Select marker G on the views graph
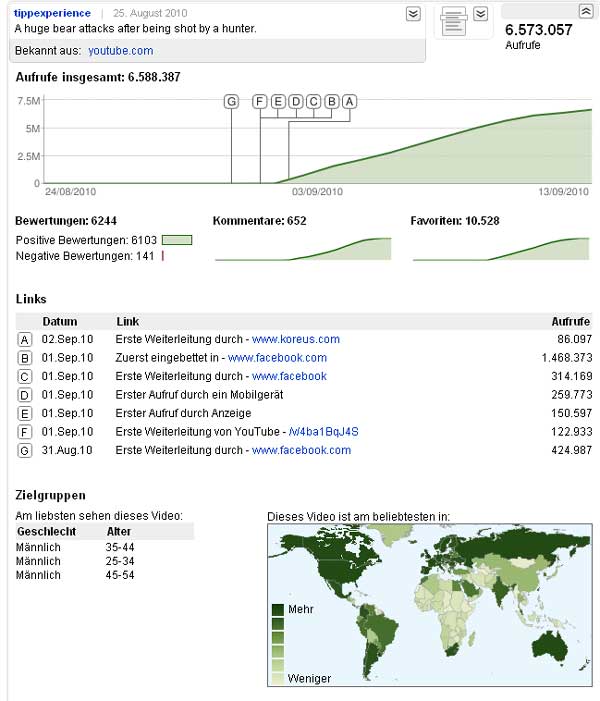The height and width of the screenshot is (701, 600). (231, 102)
